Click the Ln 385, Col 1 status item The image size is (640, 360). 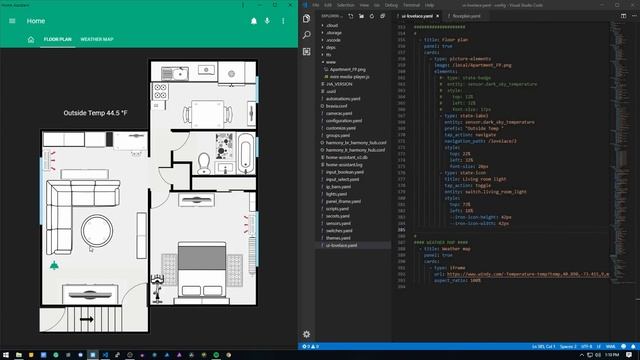point(543,347)
